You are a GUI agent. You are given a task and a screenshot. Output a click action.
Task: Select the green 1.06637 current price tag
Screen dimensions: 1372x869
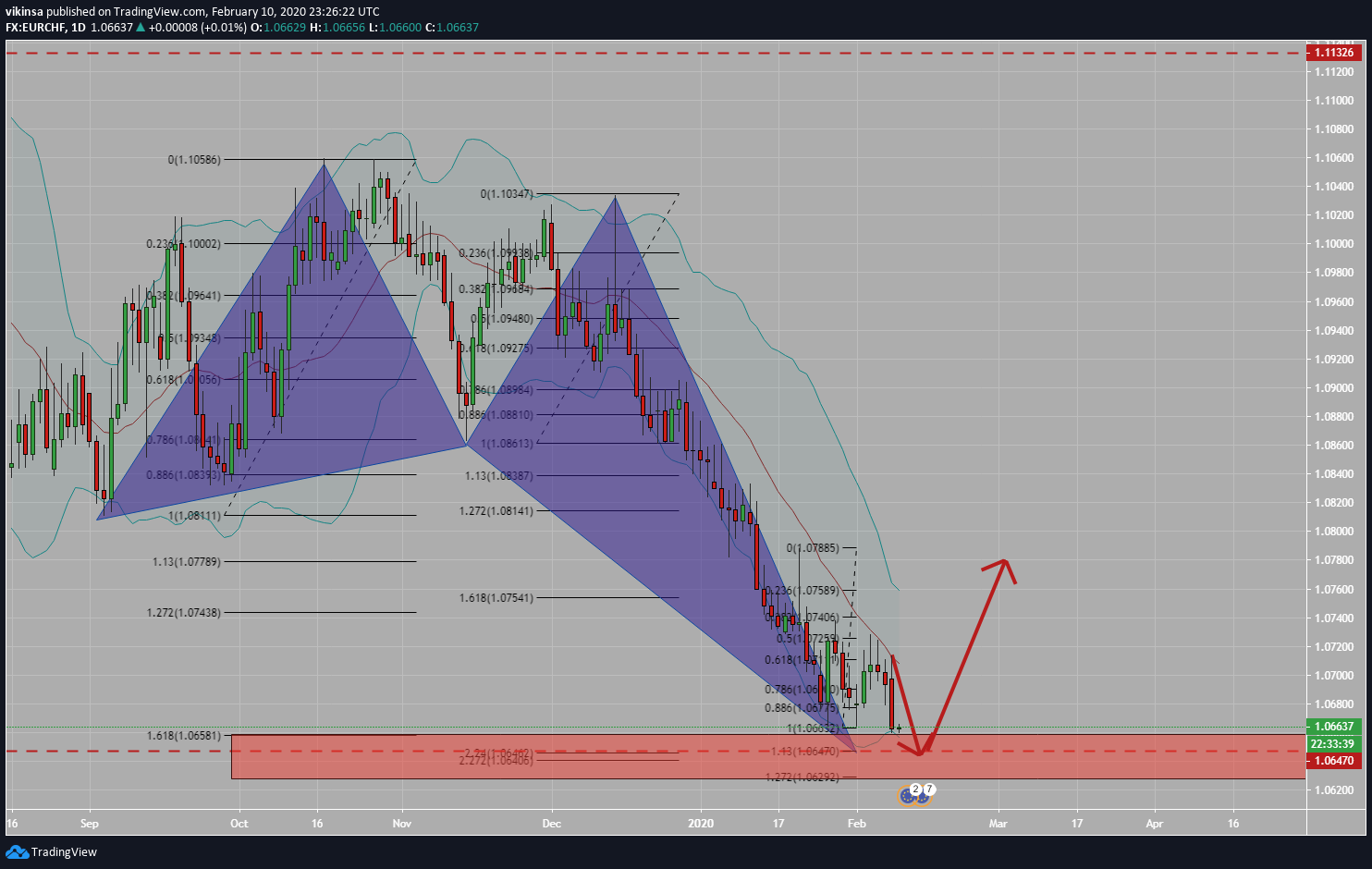(1333, 727)
